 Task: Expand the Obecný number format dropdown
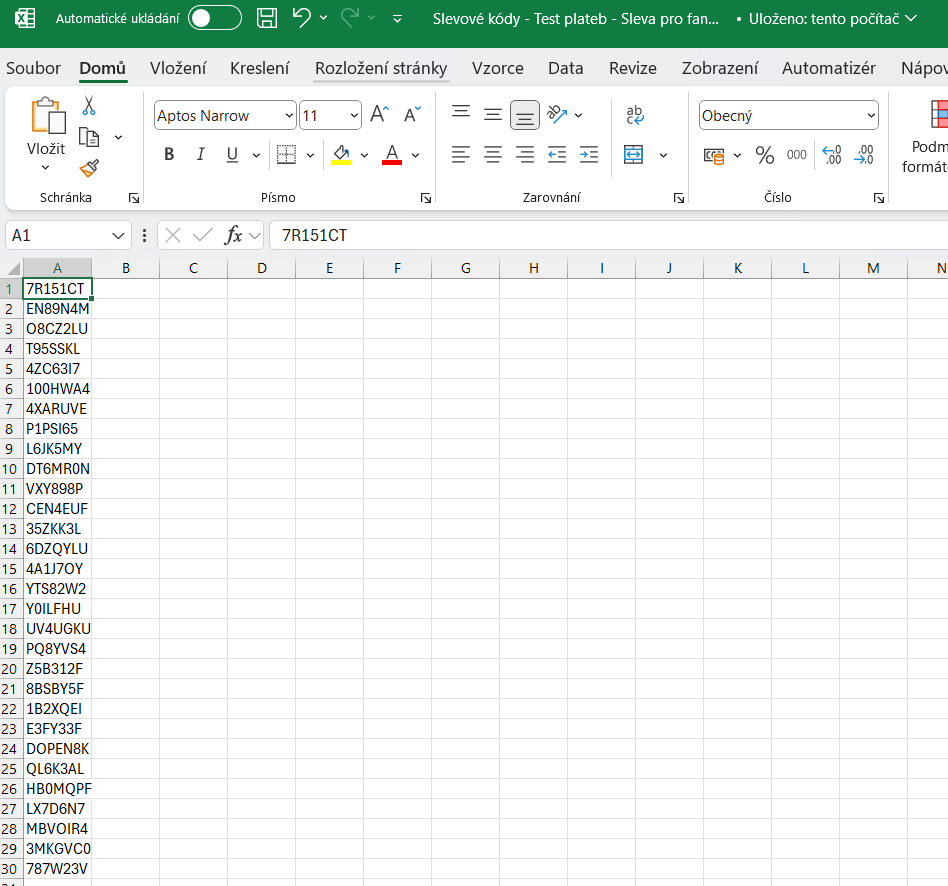tap(870, 116)
